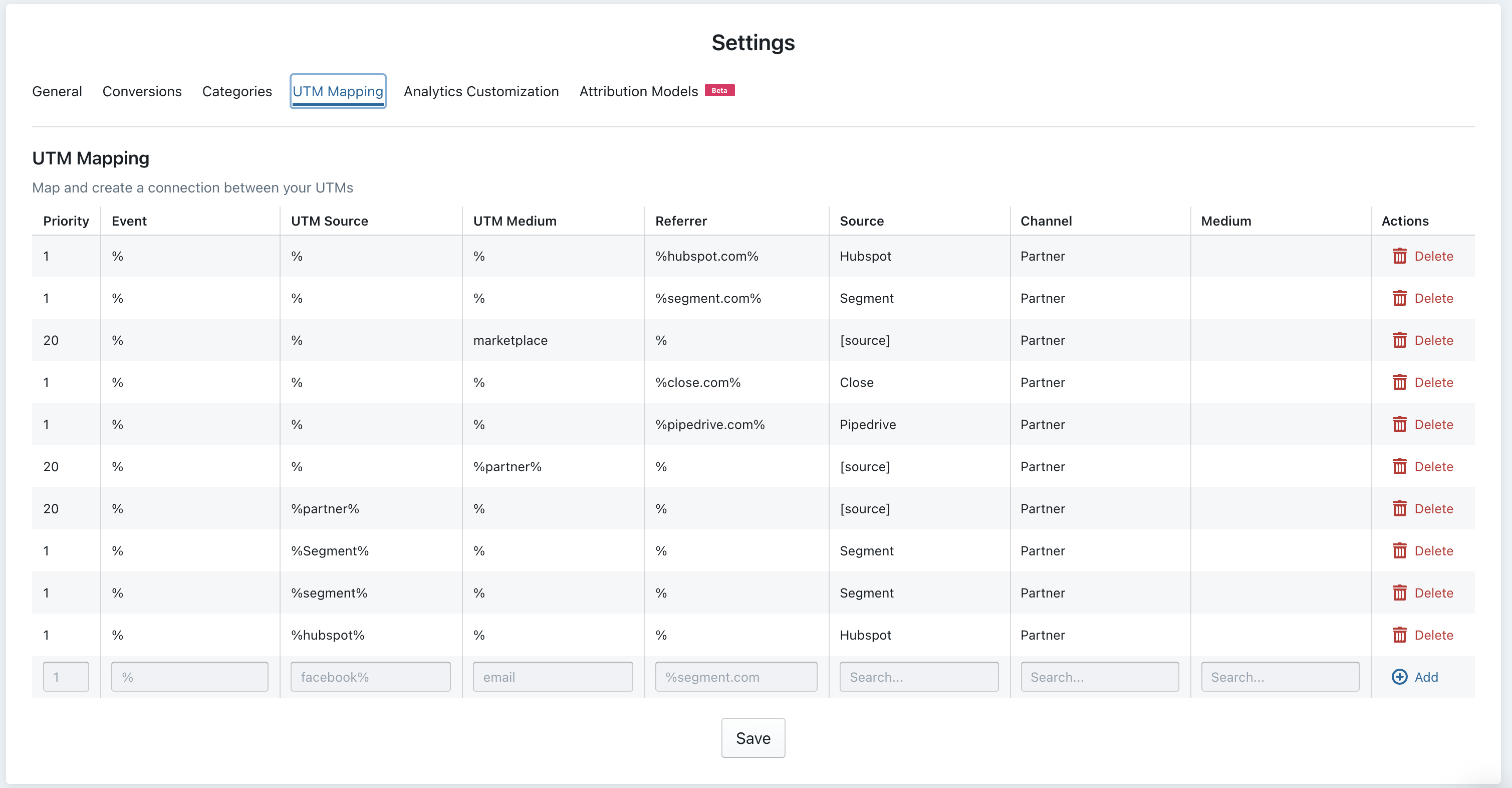1512x788 pixels.
Task: Click the UTM Mapping section heading
Action: coord(91,158)
